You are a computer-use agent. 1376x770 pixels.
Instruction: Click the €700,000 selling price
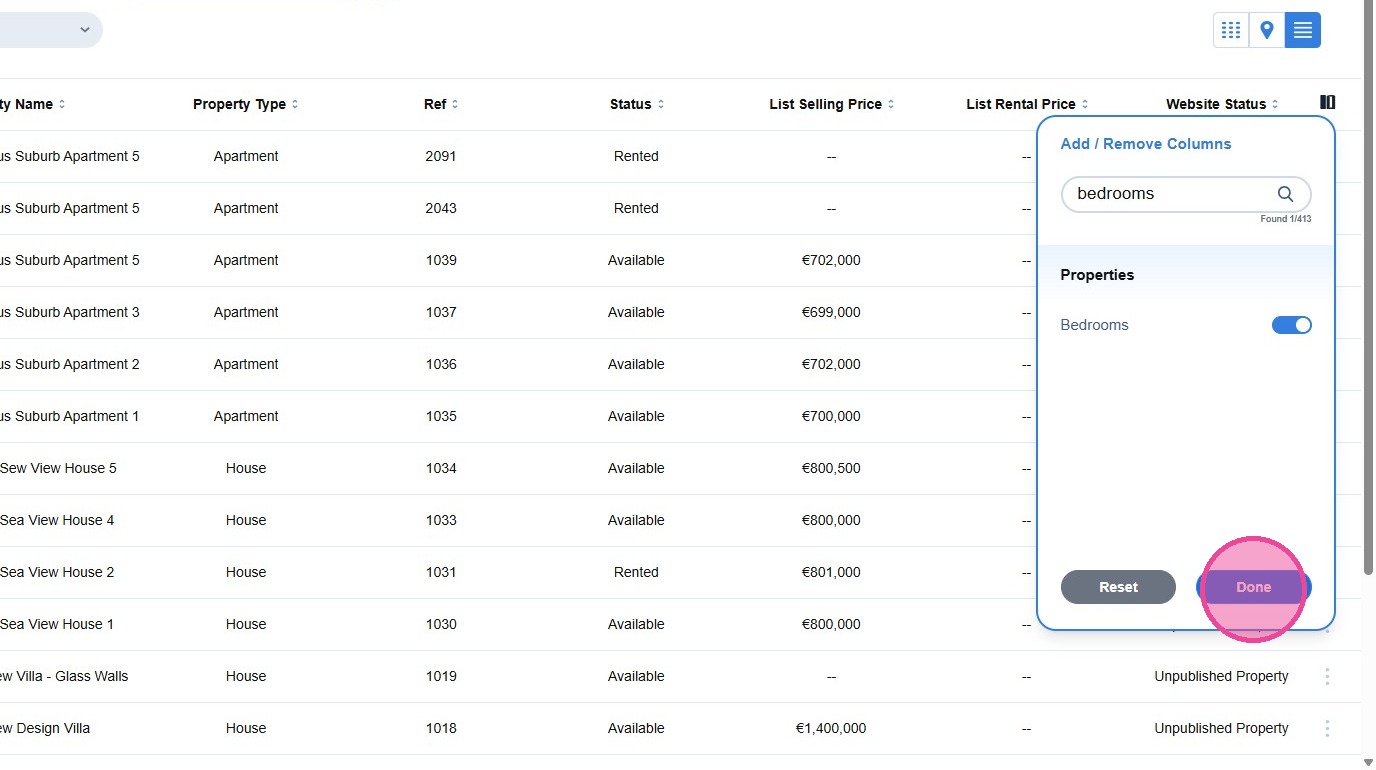831,416
